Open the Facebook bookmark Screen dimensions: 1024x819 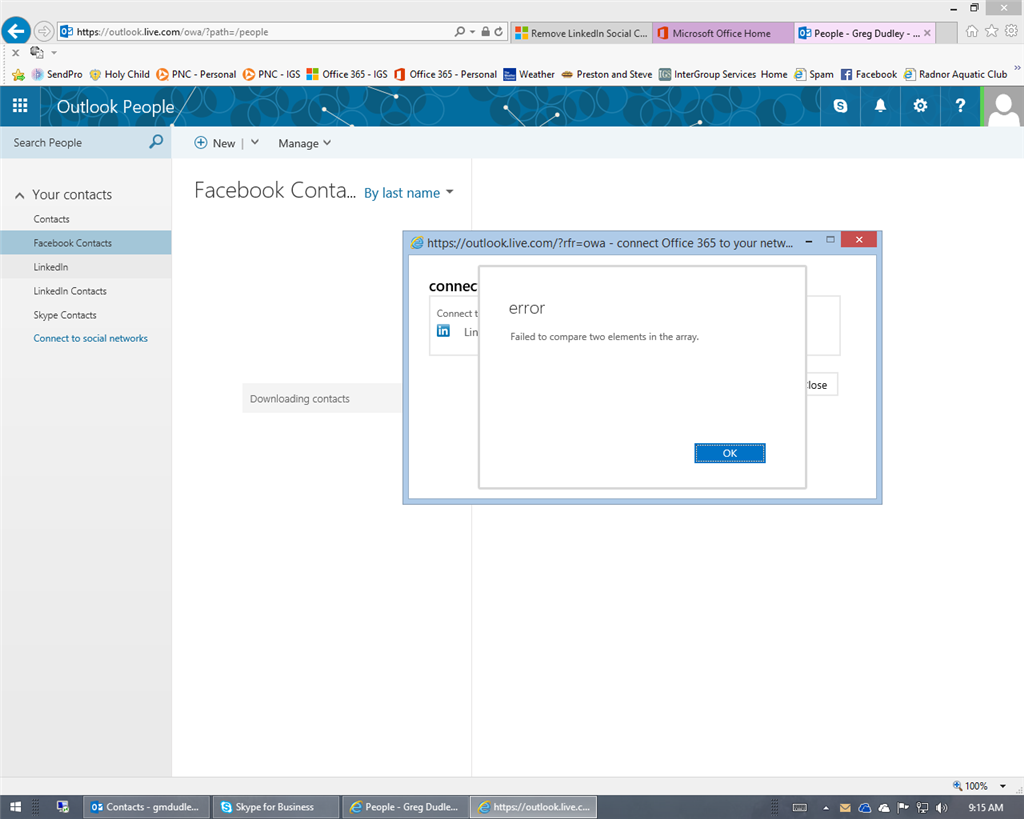pyautogui.click(x=869, y=74)
